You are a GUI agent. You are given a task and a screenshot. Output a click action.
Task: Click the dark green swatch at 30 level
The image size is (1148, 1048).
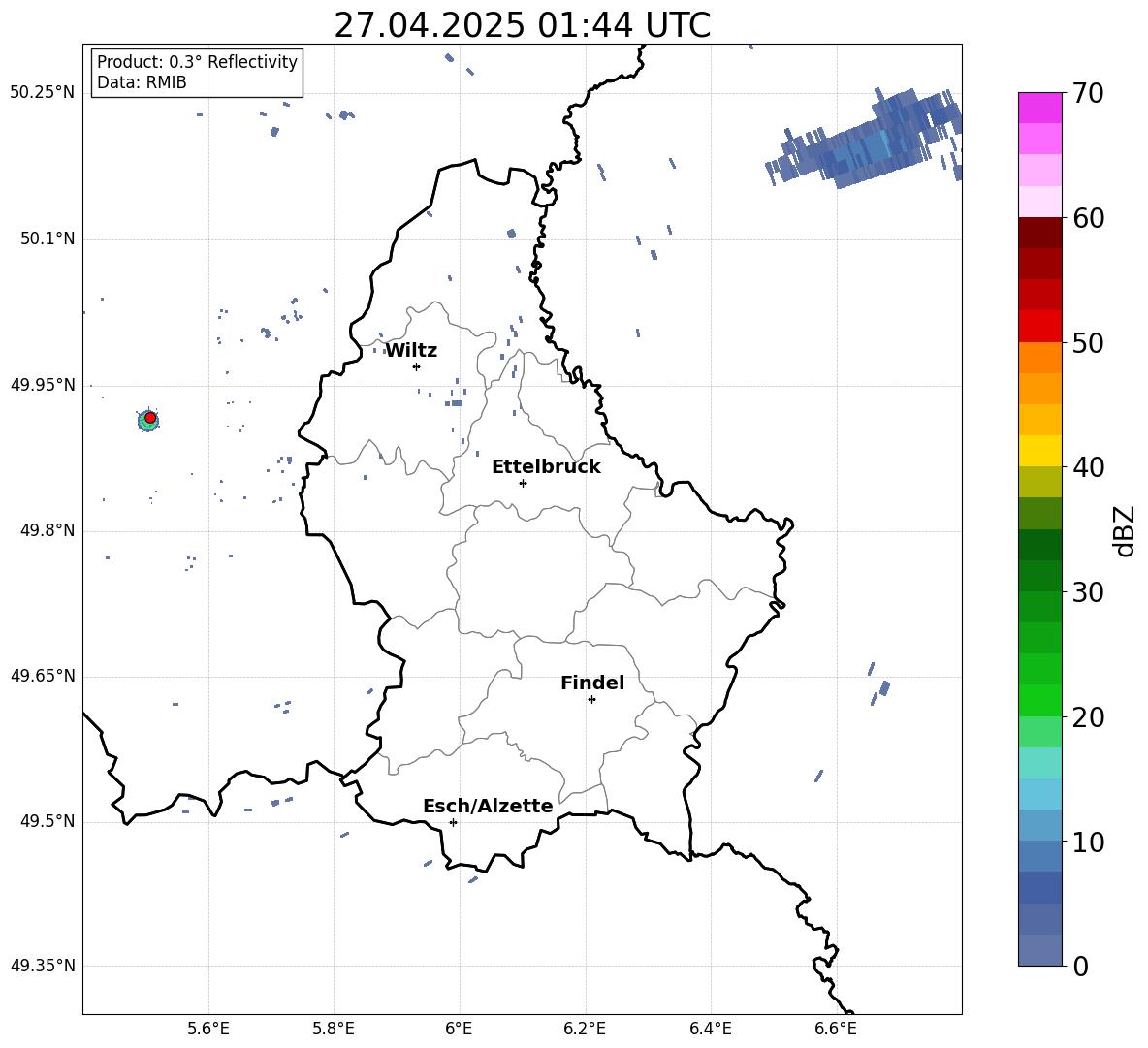[1040, 576]
